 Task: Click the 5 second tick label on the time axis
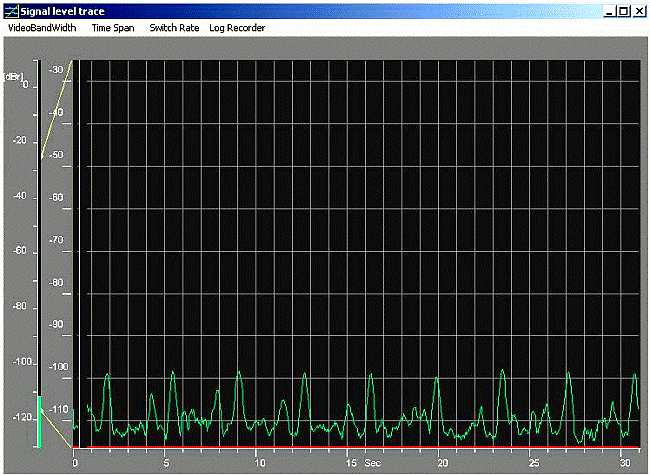(x=166, y=463)
